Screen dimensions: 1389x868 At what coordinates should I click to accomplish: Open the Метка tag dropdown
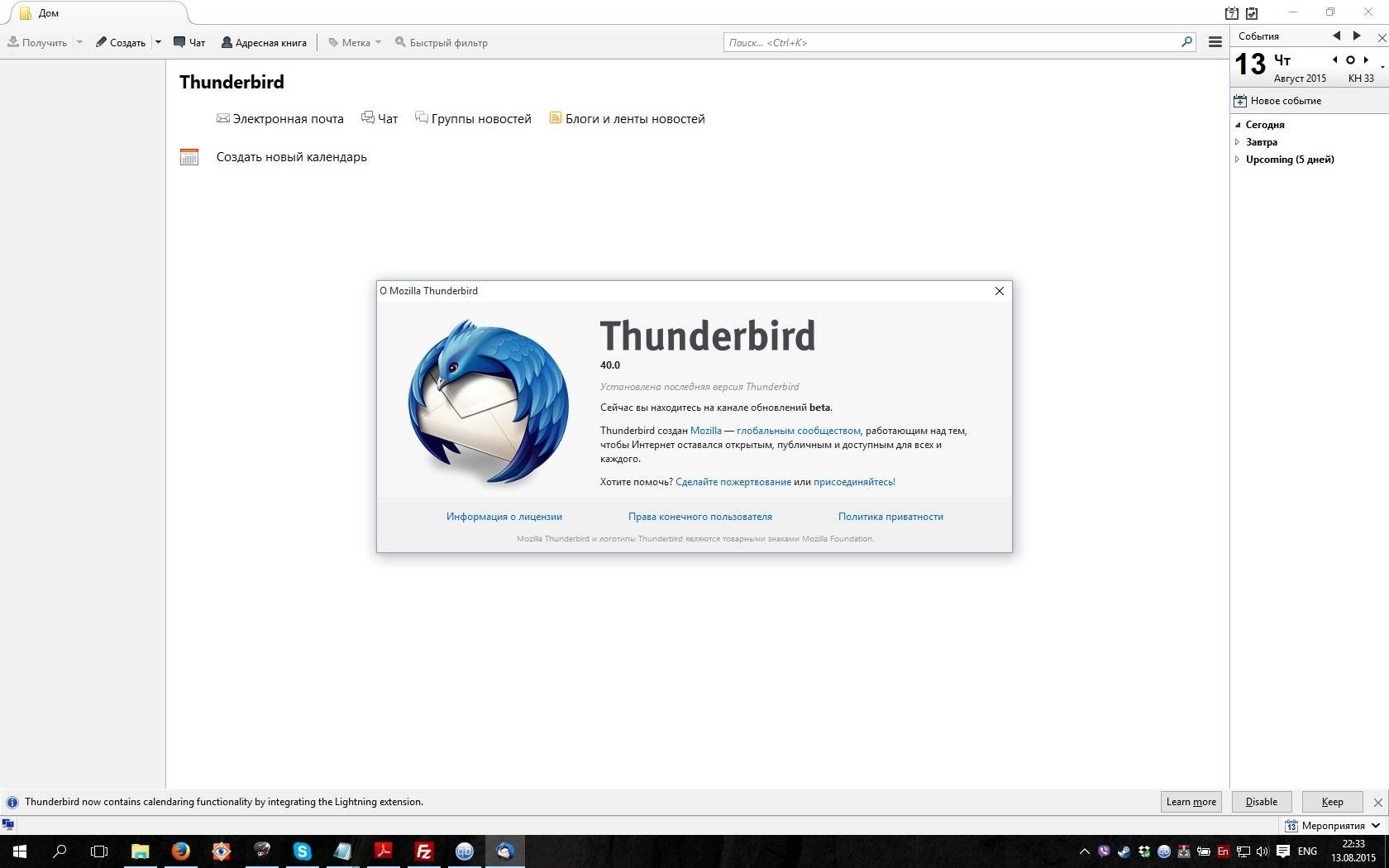(x=355, y=42)
